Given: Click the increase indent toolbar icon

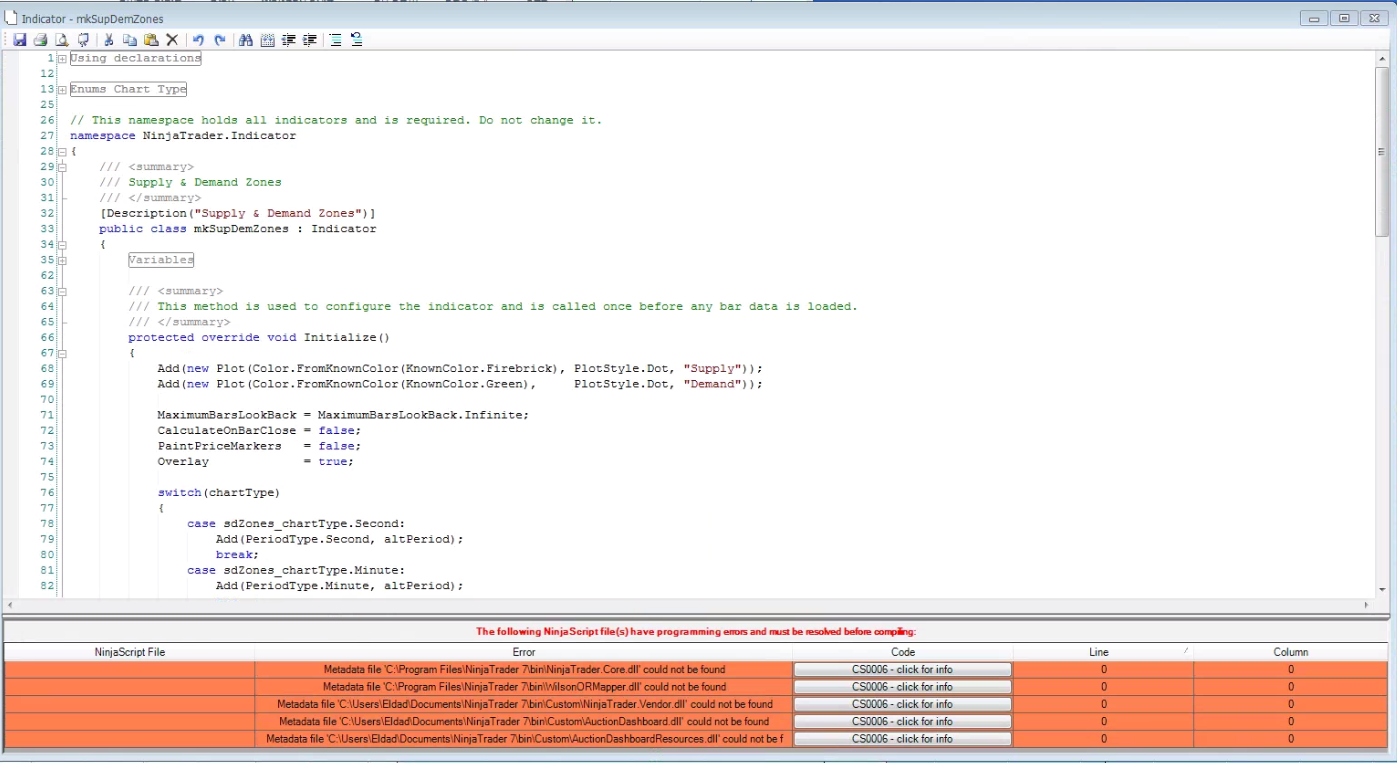Looking at the screenshot, I should (x=310, y=40).
